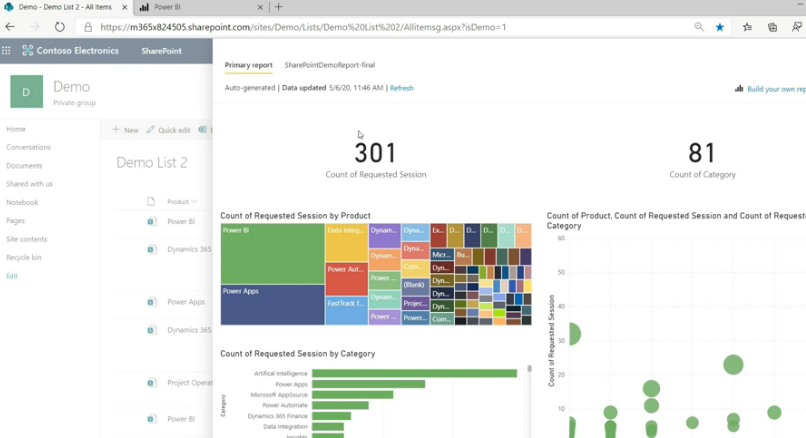
Task: Click the SharePoint header link
Action: (x=161, y=51)
